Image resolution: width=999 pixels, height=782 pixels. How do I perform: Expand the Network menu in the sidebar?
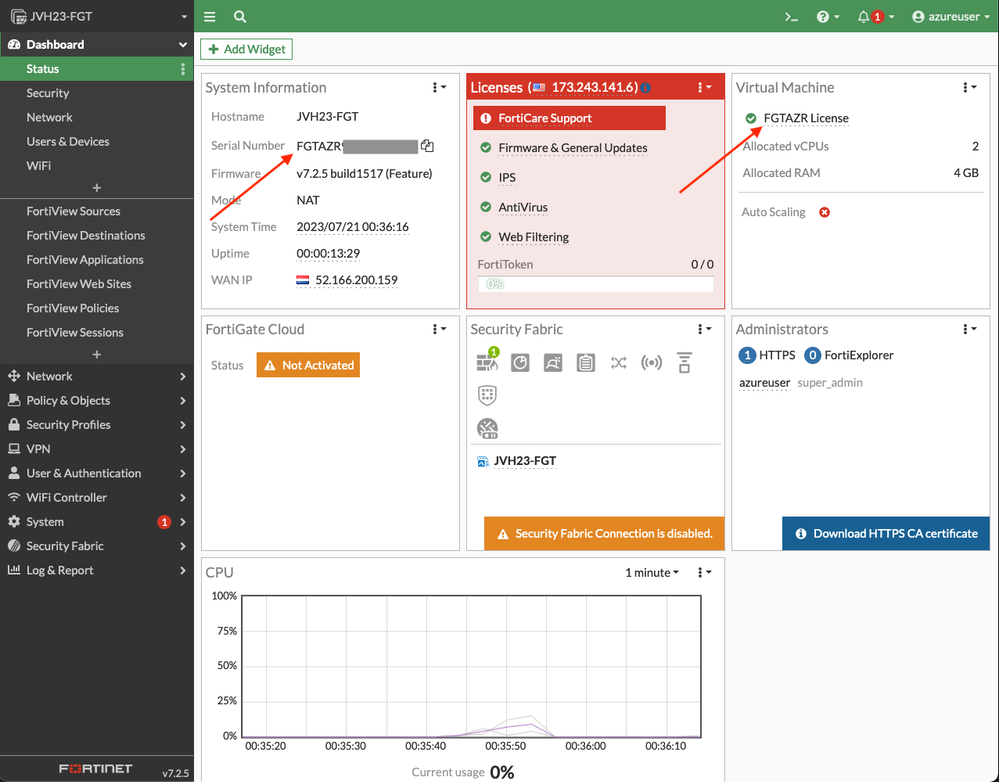(x=97, y=376)
